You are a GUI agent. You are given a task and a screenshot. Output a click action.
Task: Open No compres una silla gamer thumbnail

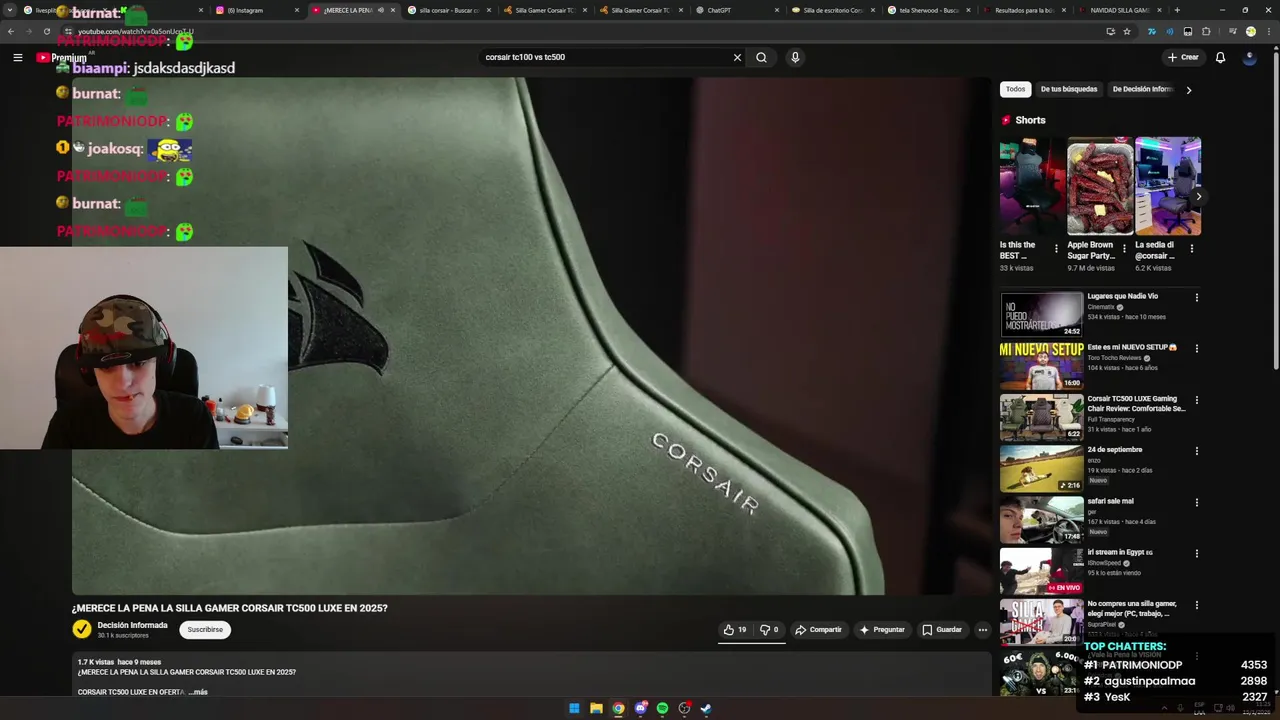pos(1041,621)
